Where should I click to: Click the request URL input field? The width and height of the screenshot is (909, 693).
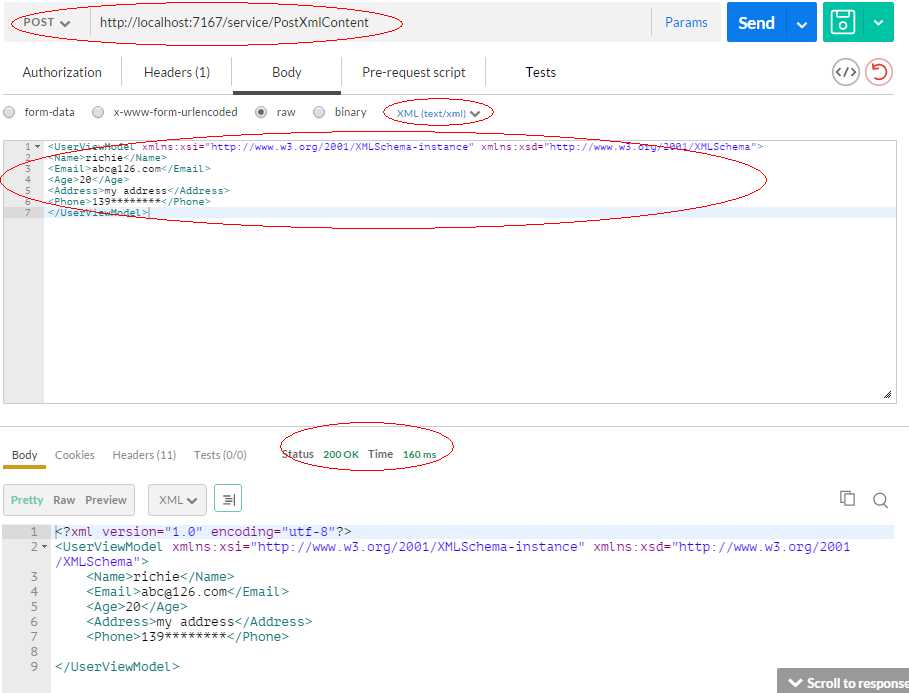[x=371, y=23]
